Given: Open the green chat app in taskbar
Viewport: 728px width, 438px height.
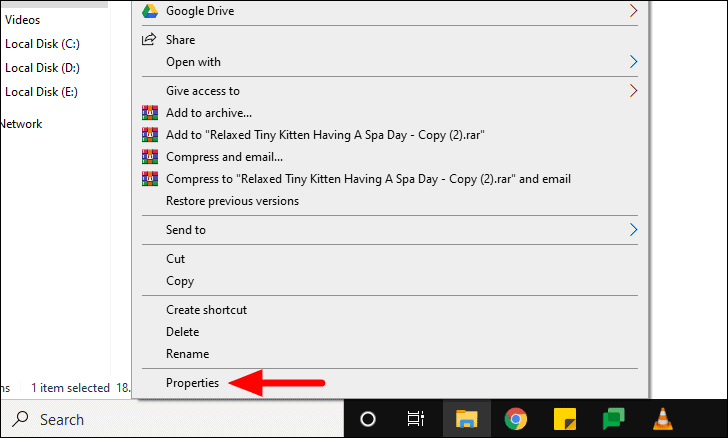Looking at the screenshot, I should [614, 419].
